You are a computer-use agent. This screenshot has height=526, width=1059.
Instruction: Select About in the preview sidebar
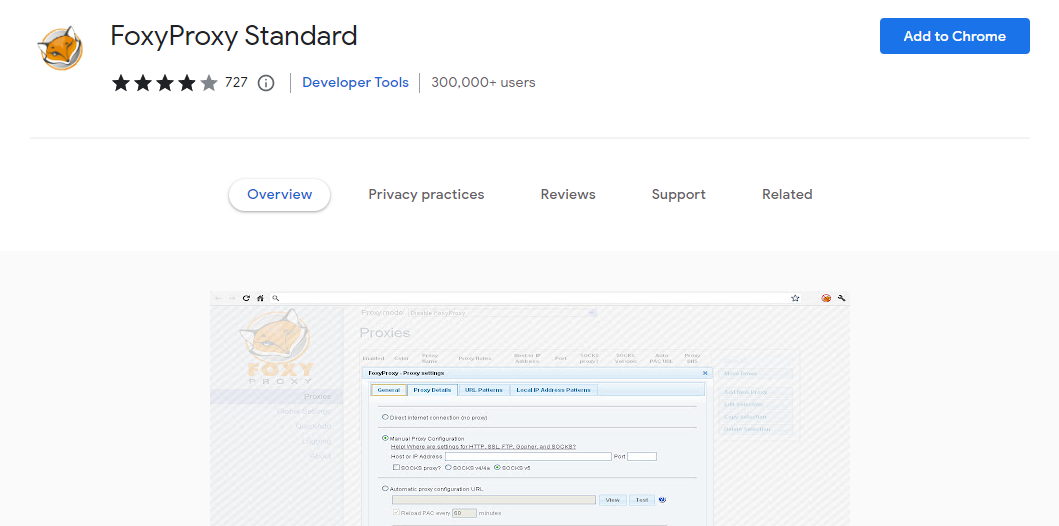click(320, 456)
